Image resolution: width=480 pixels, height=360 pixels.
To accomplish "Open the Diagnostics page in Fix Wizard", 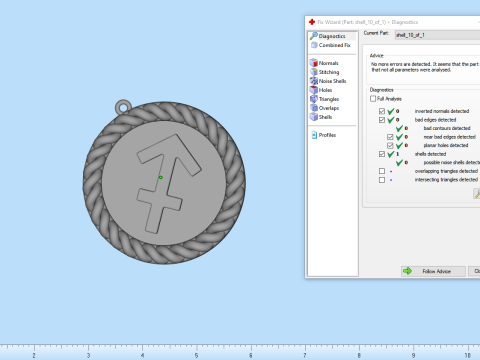I will (332, 36).
